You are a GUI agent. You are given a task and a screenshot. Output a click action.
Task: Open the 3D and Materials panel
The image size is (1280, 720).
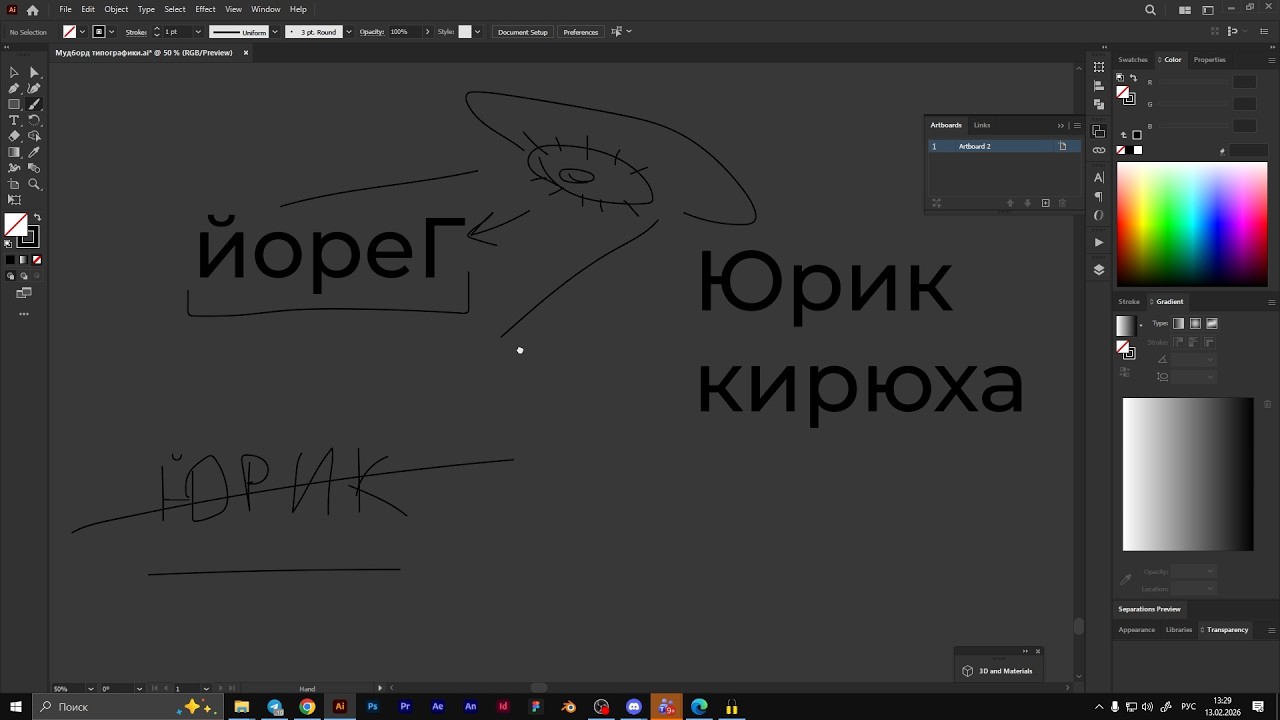tap(998, 671)
